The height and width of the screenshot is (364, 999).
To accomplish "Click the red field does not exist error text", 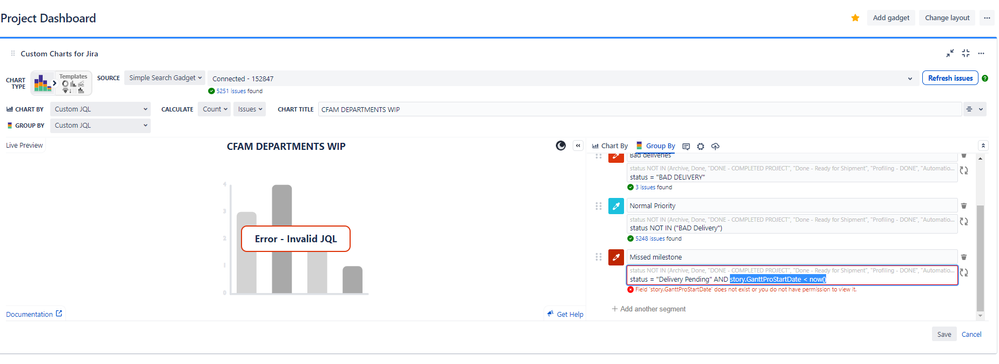I will [745, 289].
